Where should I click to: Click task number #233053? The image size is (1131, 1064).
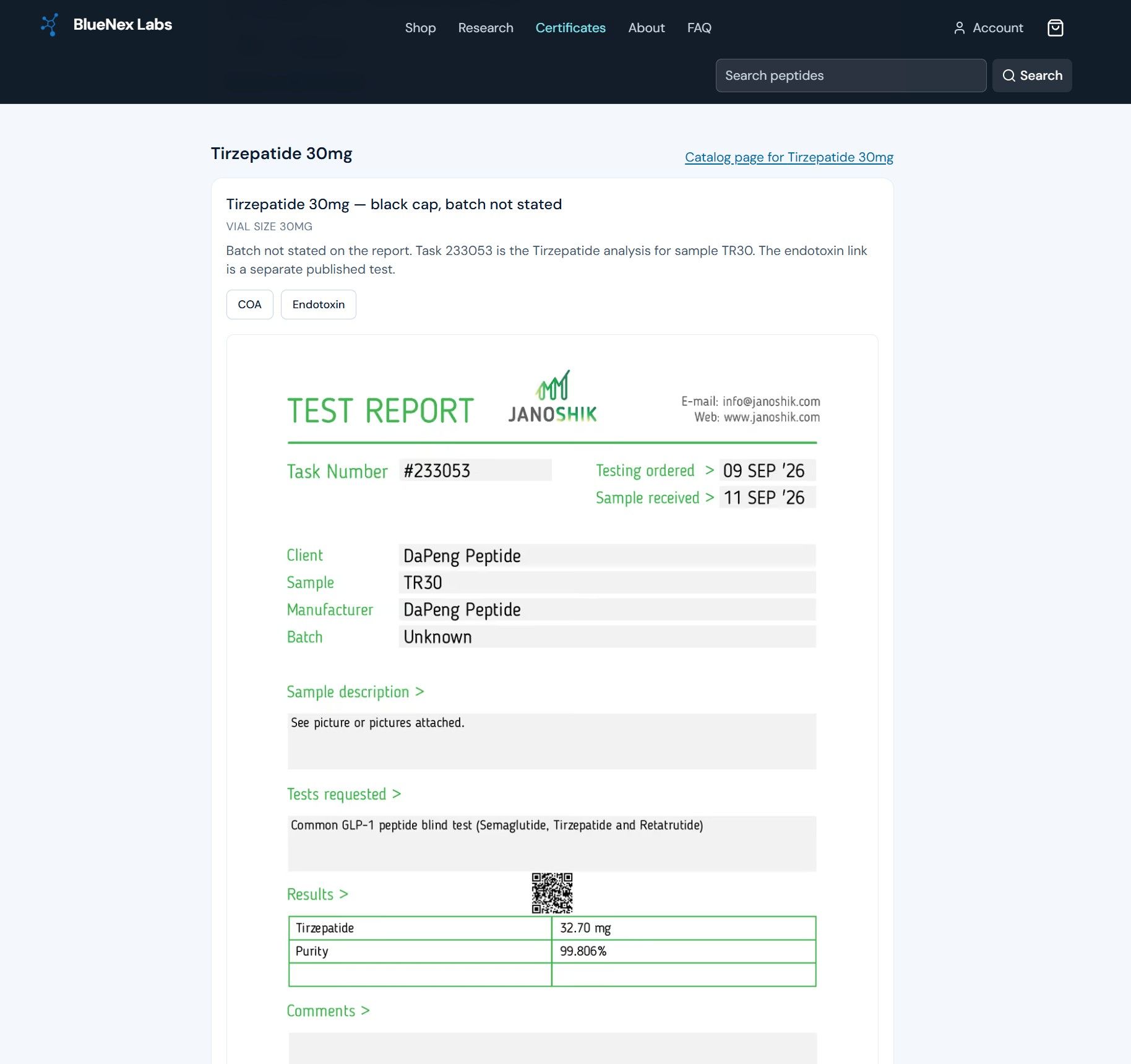437,470
